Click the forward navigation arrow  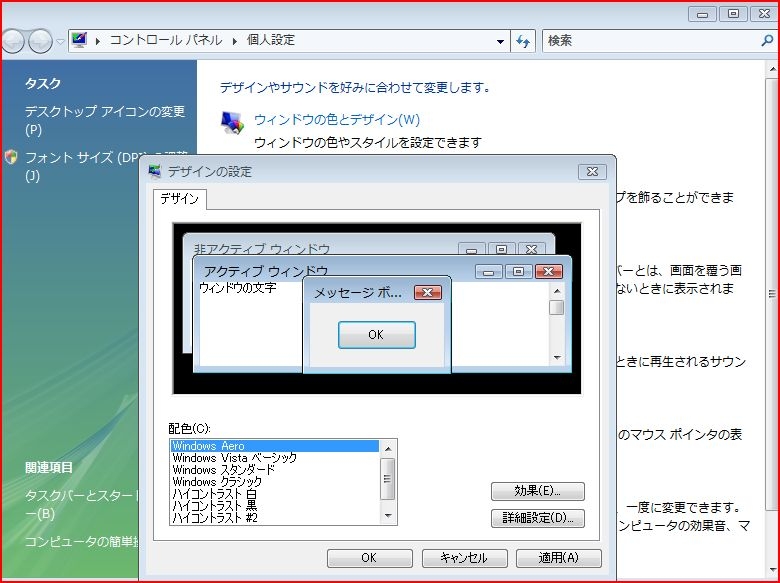(40, 41)
